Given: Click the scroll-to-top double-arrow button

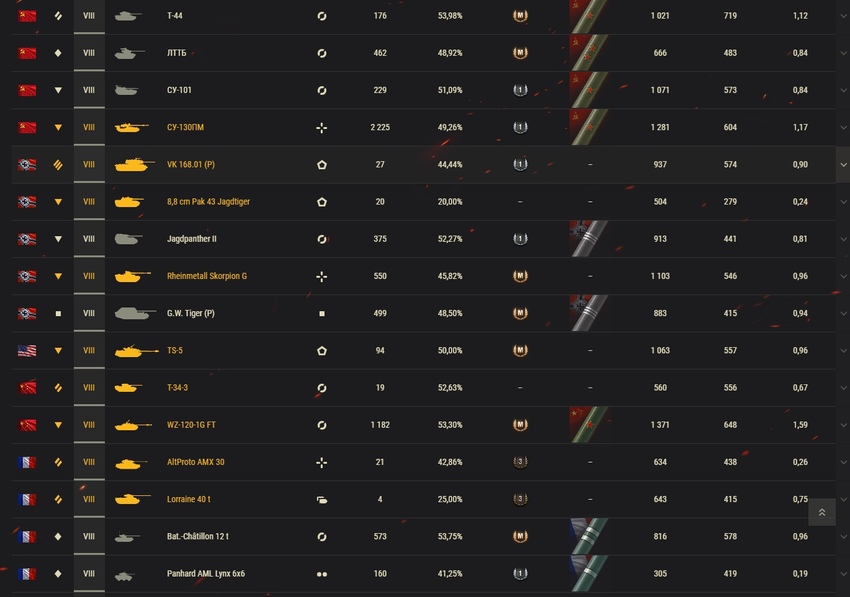Looking at the screenshot, I should click(x=822, y=512).
